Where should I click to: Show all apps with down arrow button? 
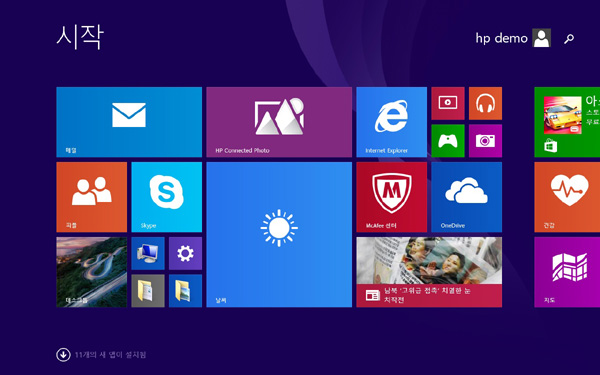[x=63, y=355]
